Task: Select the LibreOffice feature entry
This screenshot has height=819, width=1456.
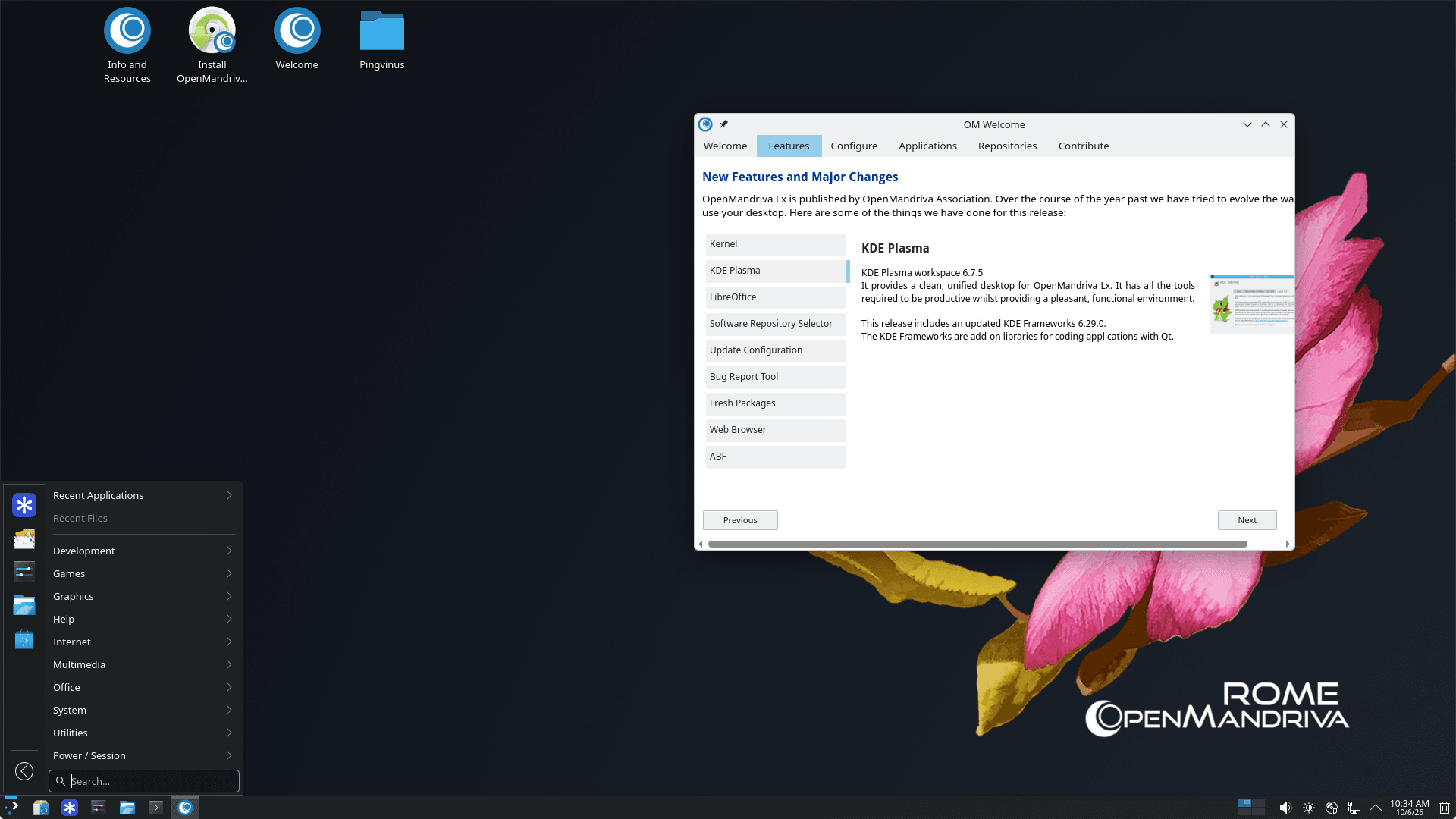Action: [x=776, y=297]
